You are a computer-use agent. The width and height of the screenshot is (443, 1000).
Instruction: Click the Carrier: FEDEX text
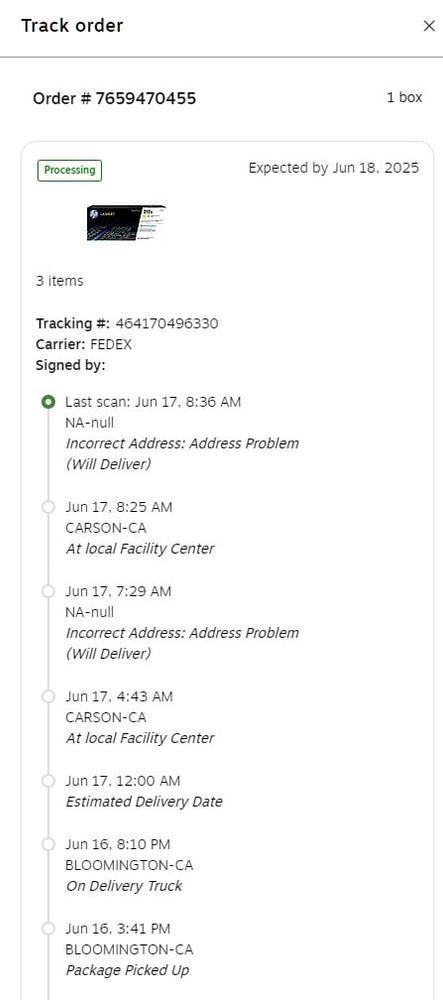coord(84,344)
